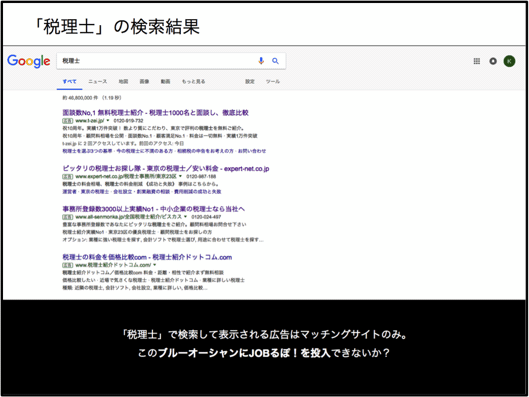Viewport: 529px width, 397px height.
Task: Click the sitelinks row under expert-net ad
Action: point(142,192)
